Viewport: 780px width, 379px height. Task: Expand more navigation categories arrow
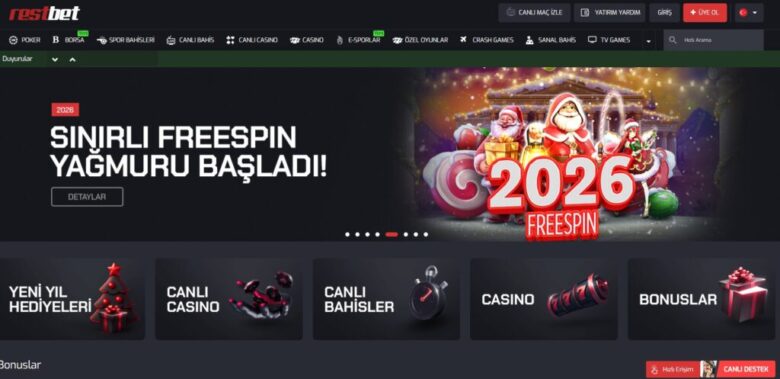pyautogui.click(x=648, y=41)
